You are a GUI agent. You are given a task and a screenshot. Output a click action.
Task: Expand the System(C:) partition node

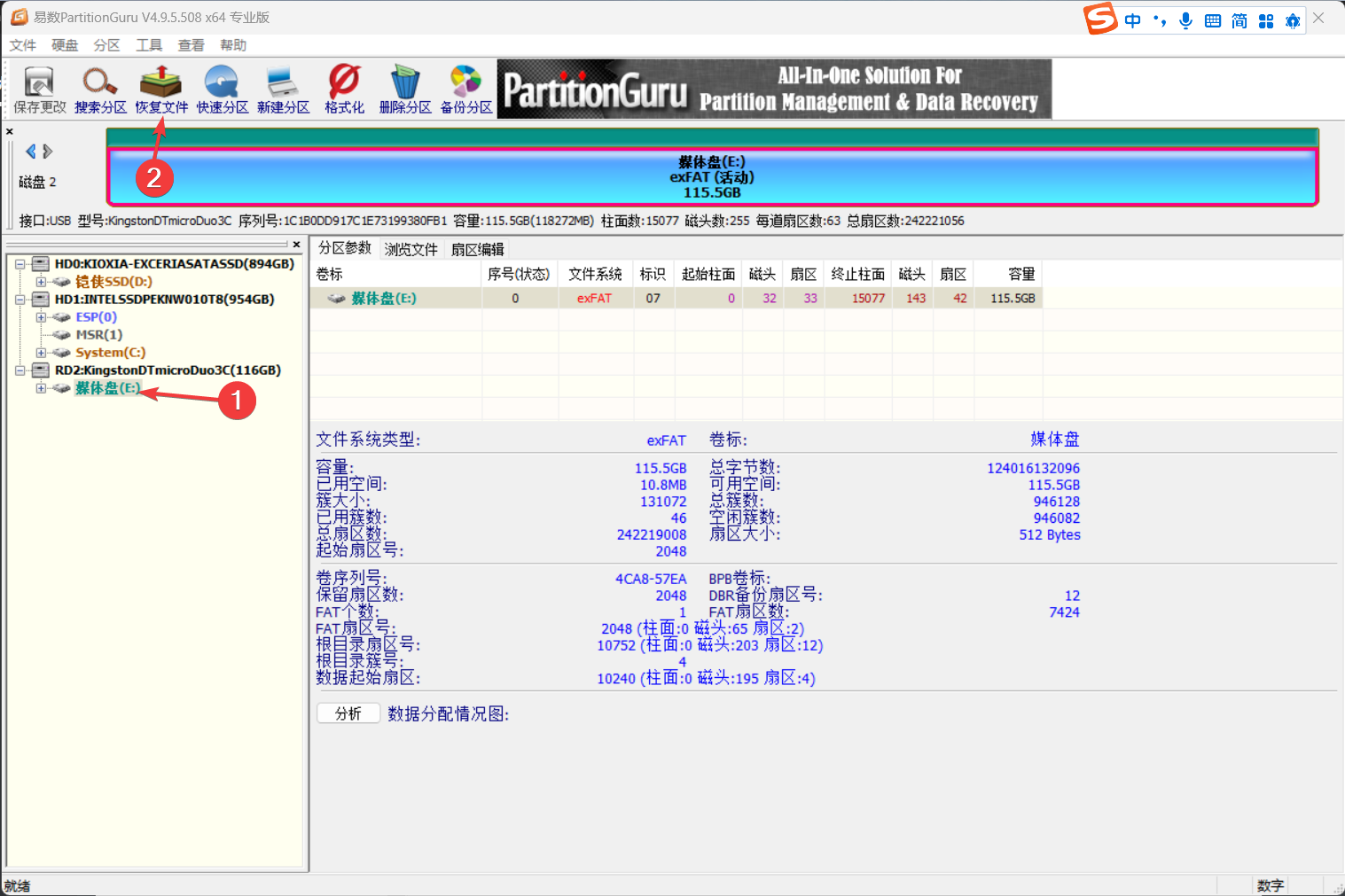coord(41,353)
